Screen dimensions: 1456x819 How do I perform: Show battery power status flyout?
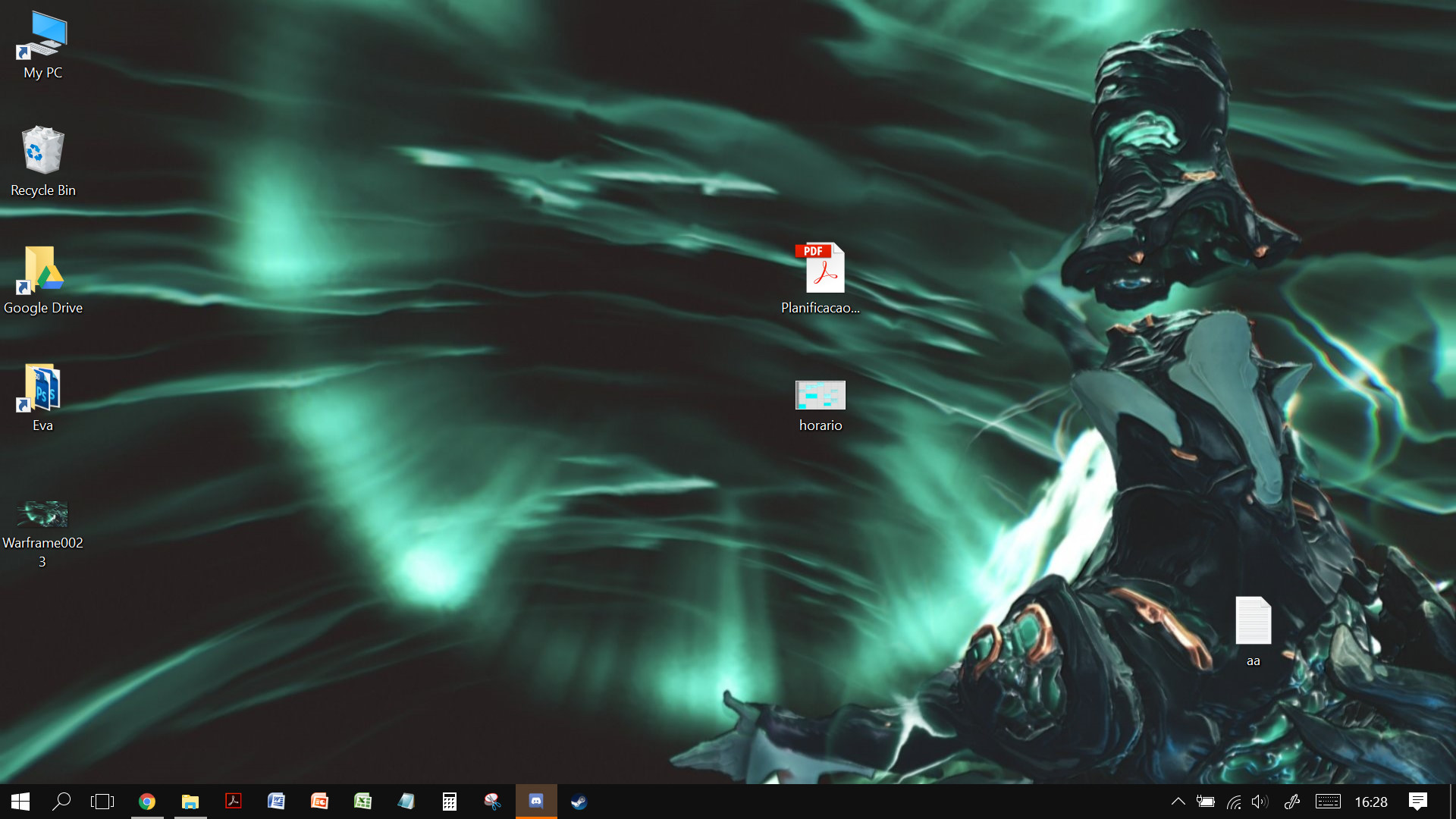pyautogui.click(x=1206, y=802)
